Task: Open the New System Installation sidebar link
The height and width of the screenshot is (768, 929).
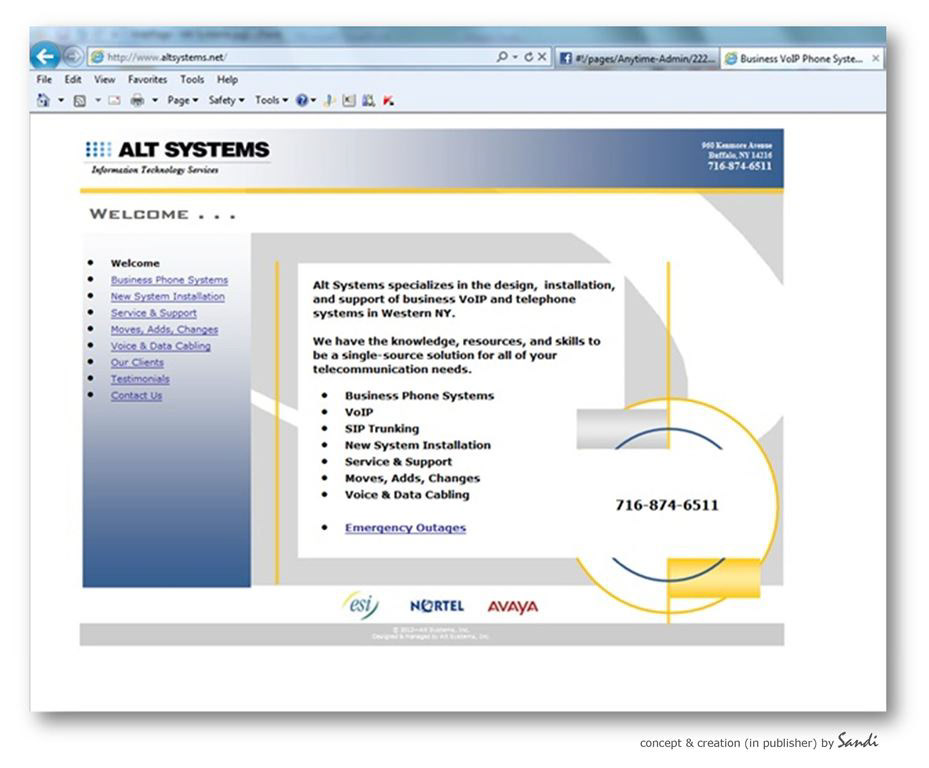Action: point(168,296)
